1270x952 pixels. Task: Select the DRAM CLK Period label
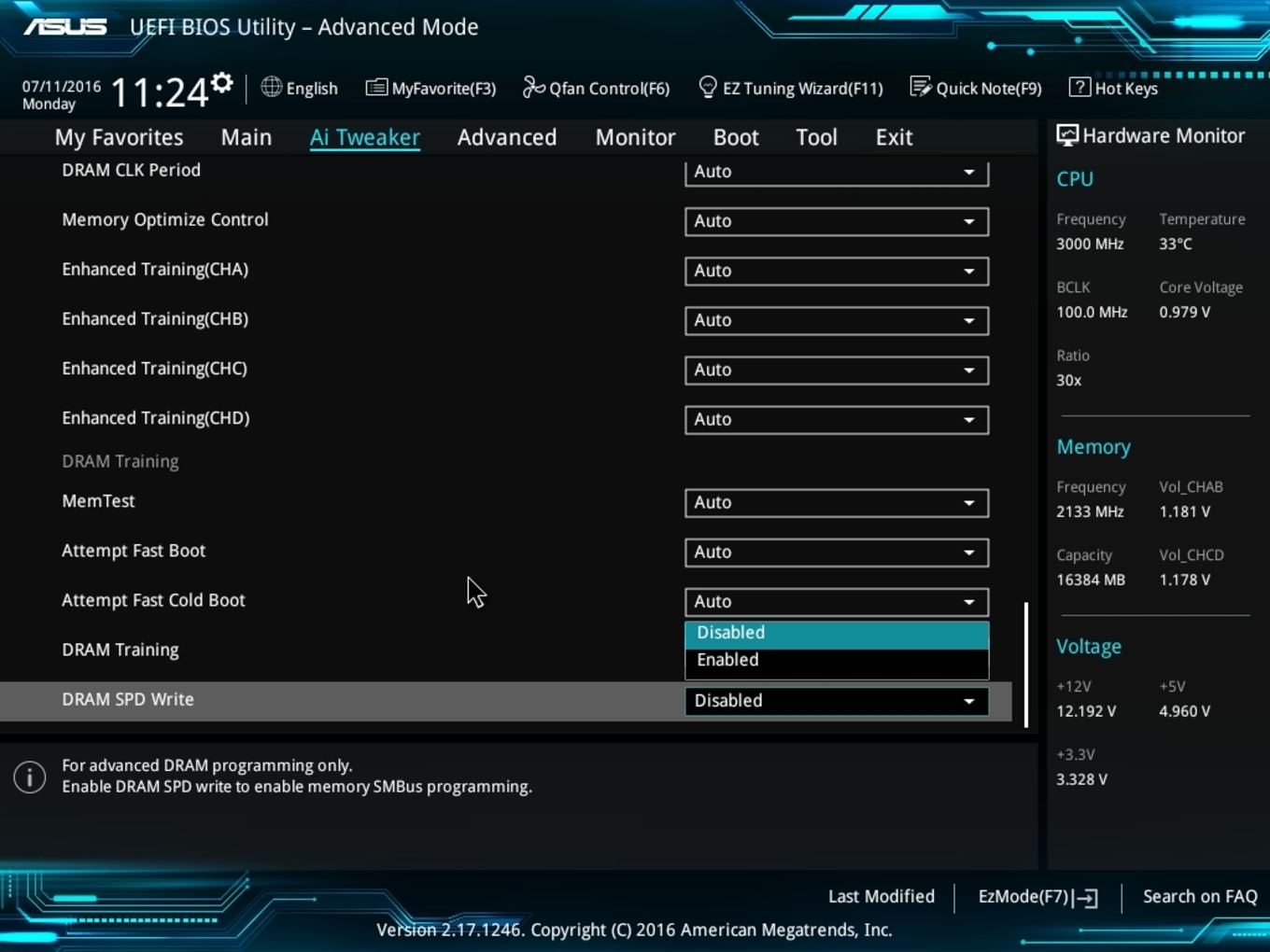(131, 170)
